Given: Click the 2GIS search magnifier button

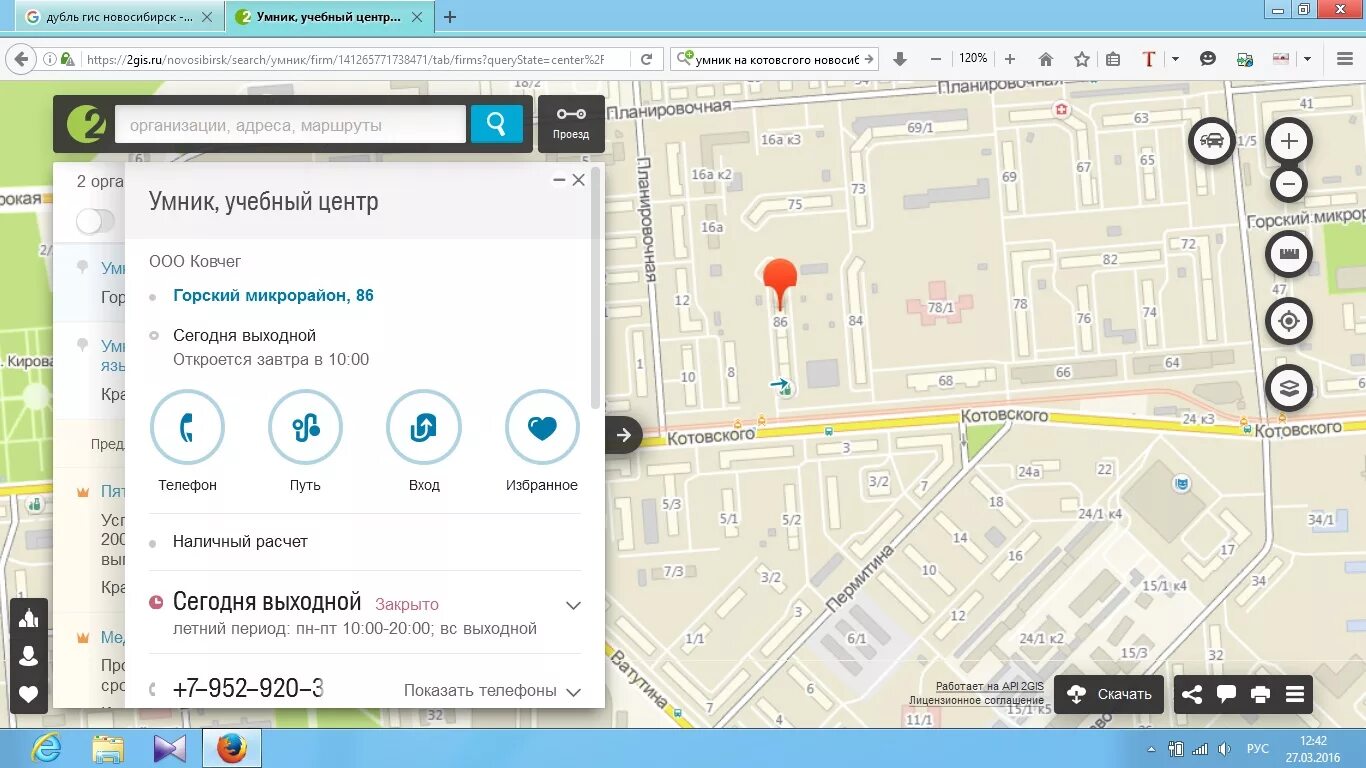Looking at the screenshot, I should click(497, 124).
